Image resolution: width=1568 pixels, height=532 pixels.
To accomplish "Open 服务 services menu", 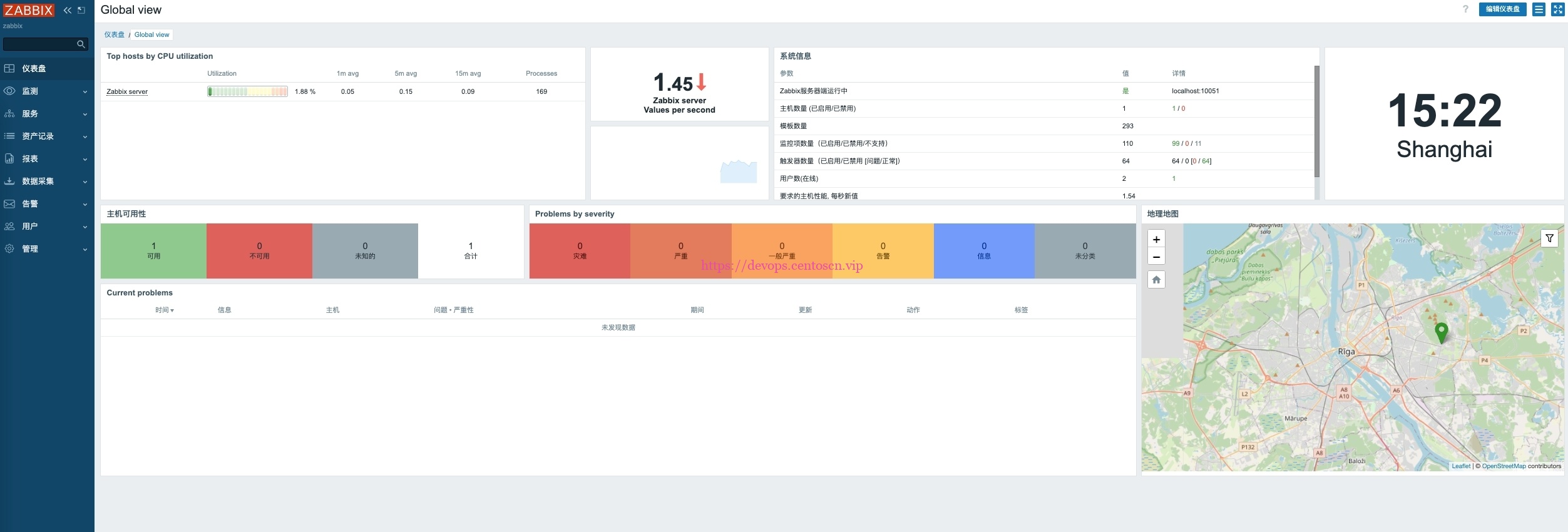I will 47,113.
